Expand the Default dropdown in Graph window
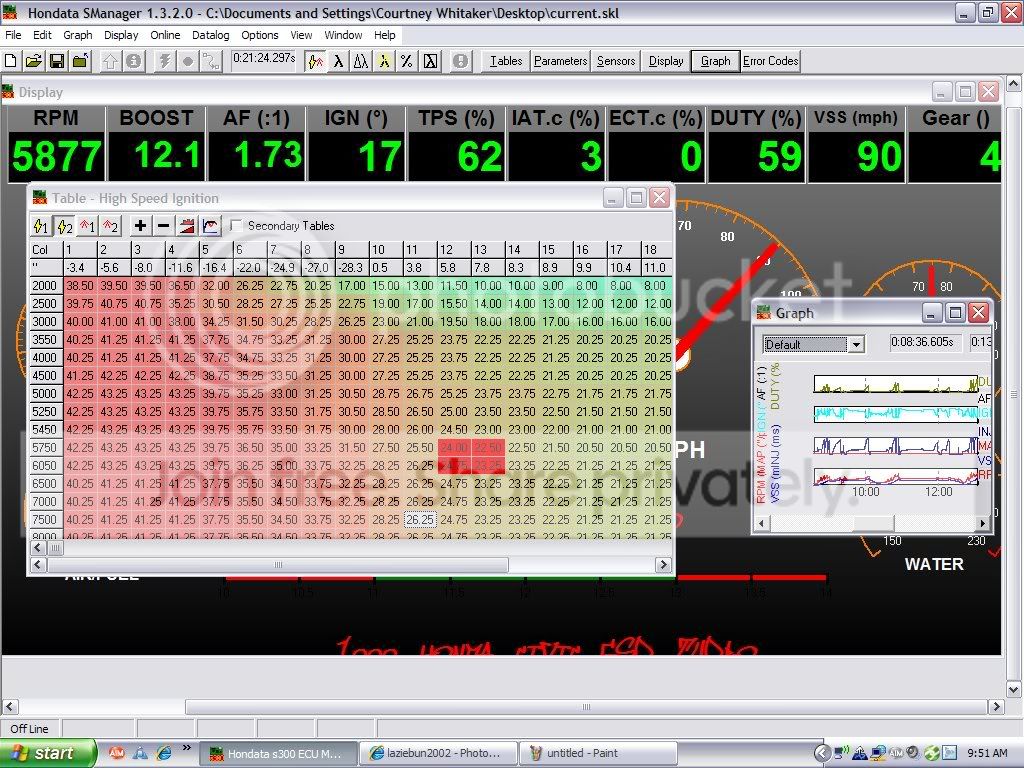 coord(855,344)
